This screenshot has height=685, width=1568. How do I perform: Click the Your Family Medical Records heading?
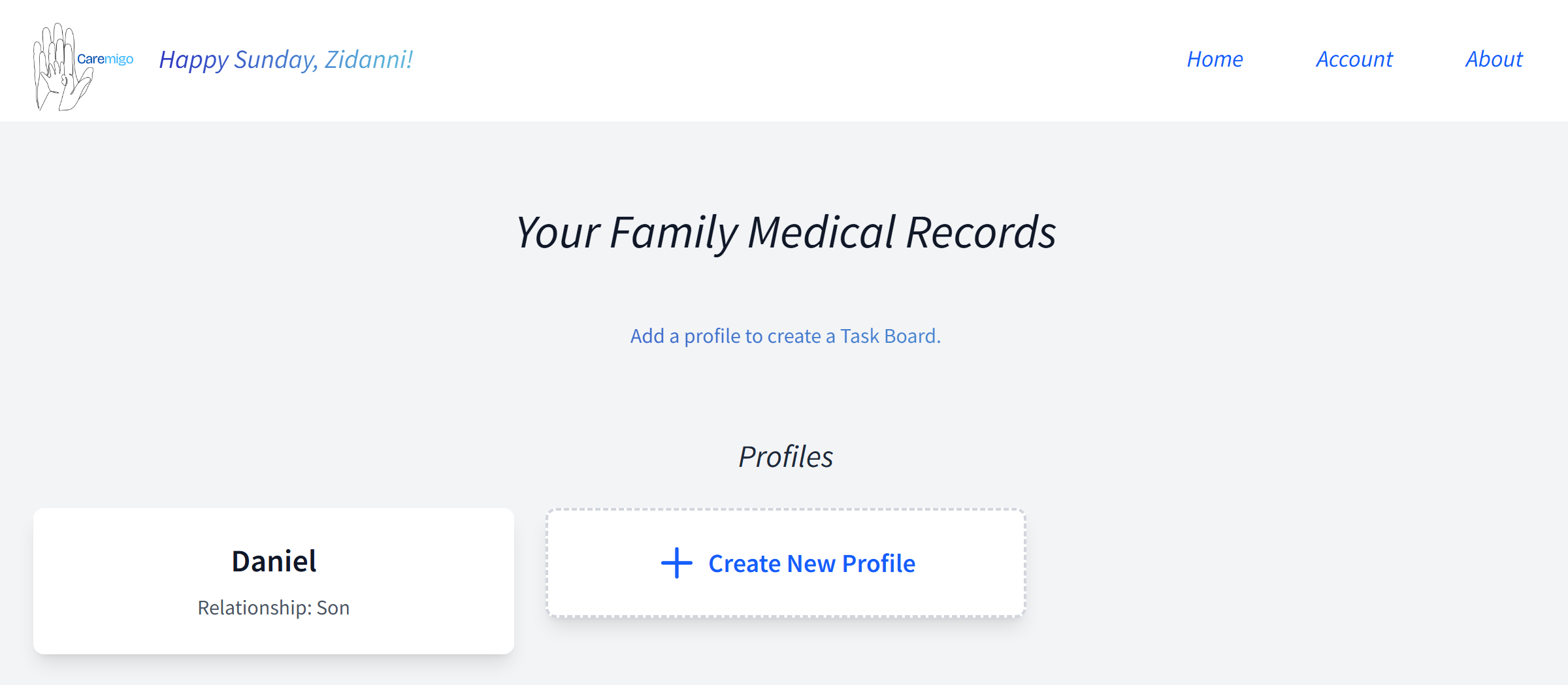tap(785, 232)
